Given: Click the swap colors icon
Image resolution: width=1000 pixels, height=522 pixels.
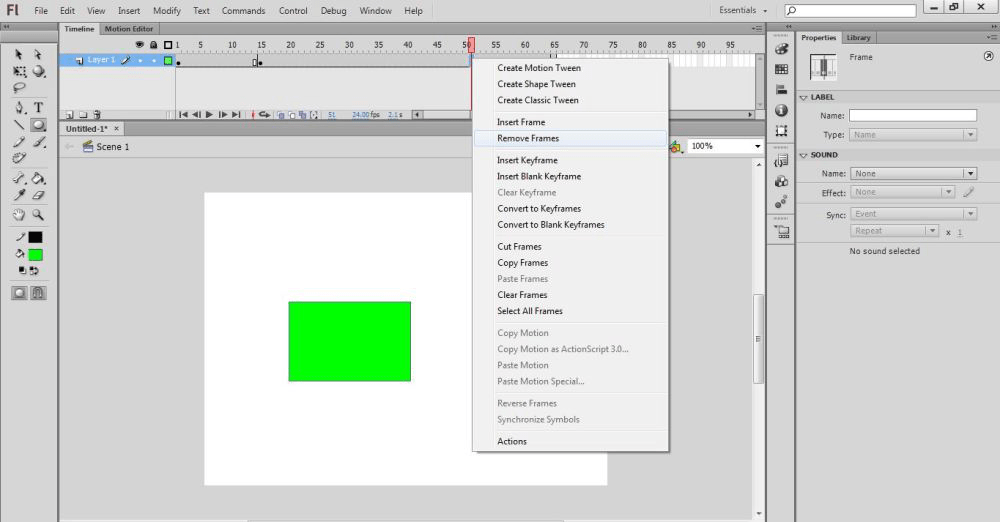Looking at the screenshot, I should tap(34, 271).
